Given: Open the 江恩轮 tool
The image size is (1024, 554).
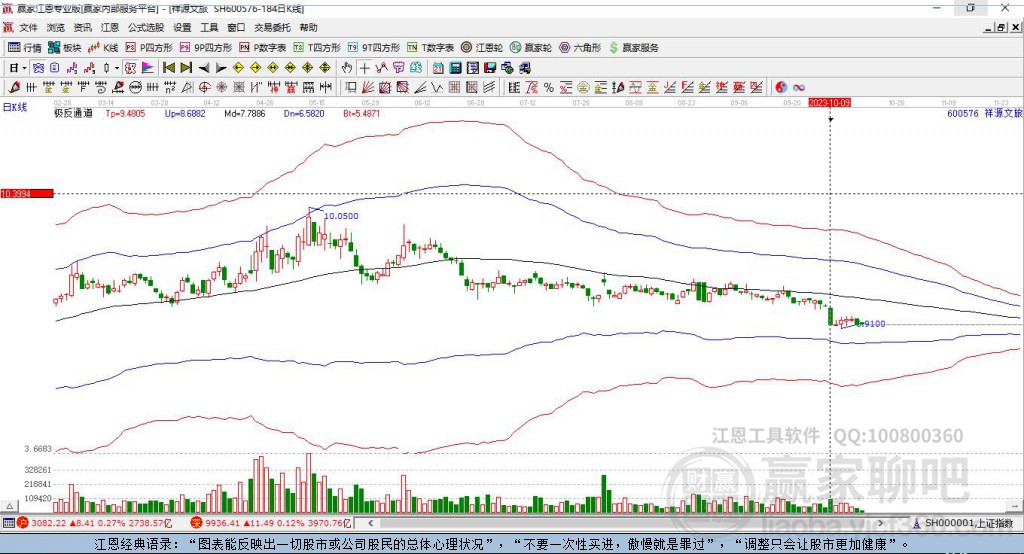Looking at the screenshot, I should pos(482,48).
